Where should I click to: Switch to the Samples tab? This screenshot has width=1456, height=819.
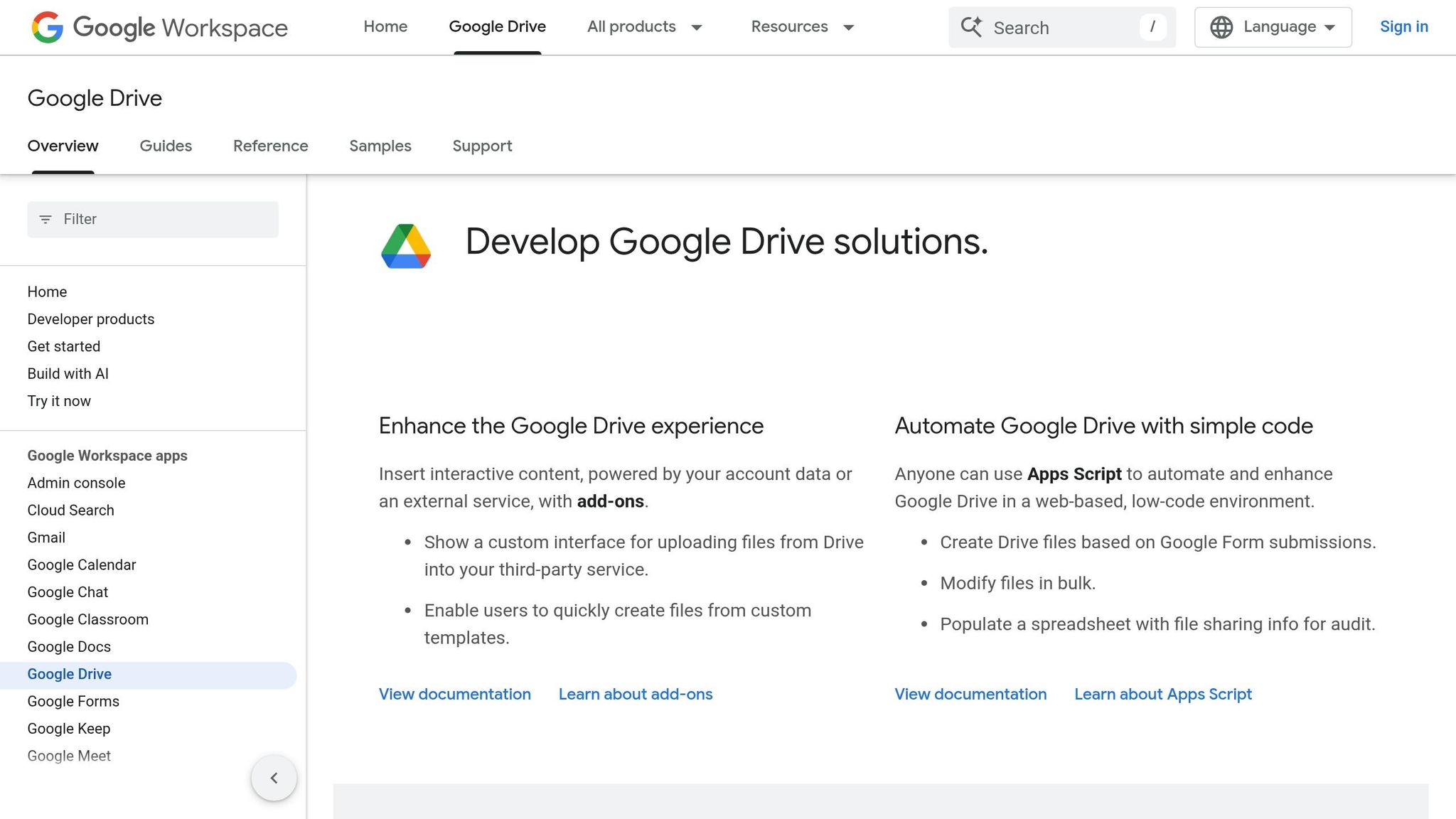click(x=380, y=146)
